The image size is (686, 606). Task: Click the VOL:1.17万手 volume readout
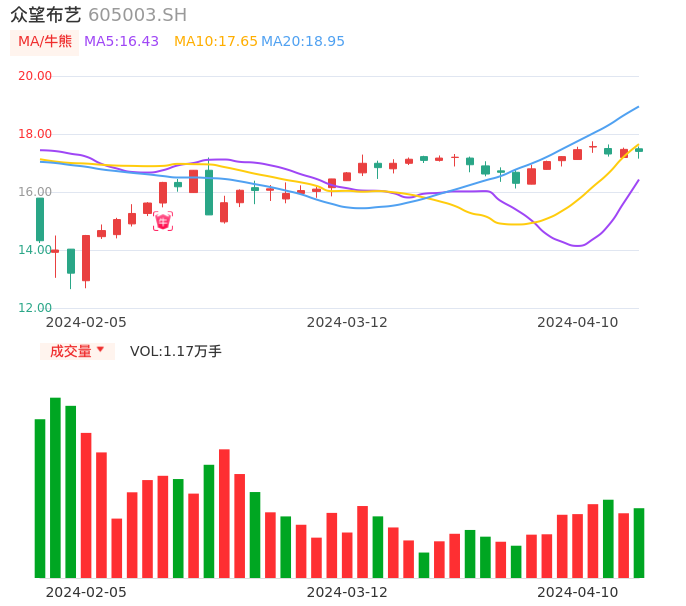pyautogui.click(x=175, y=351)
